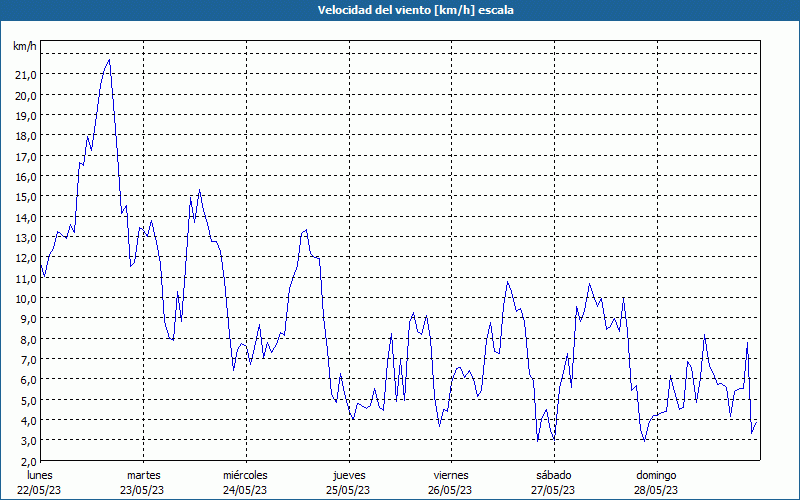The image size is (800, 500).
Task: Click the 21,0 value on the y-axis
Action: pos(26,75)
